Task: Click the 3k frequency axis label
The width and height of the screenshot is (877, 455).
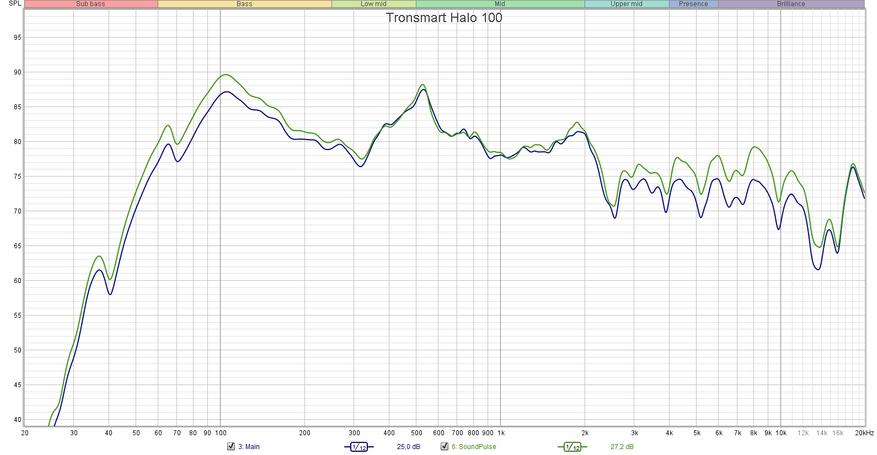Action: 634,433
